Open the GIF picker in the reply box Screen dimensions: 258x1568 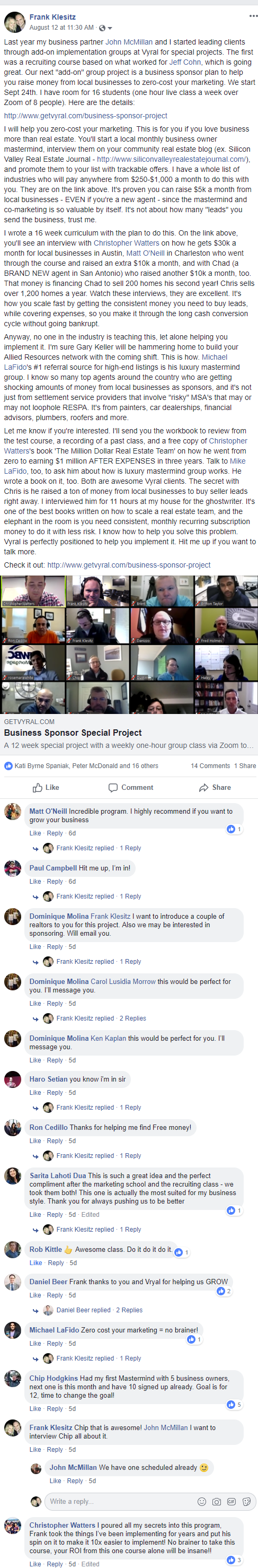pyautogui.click(x=231, y=1502)
